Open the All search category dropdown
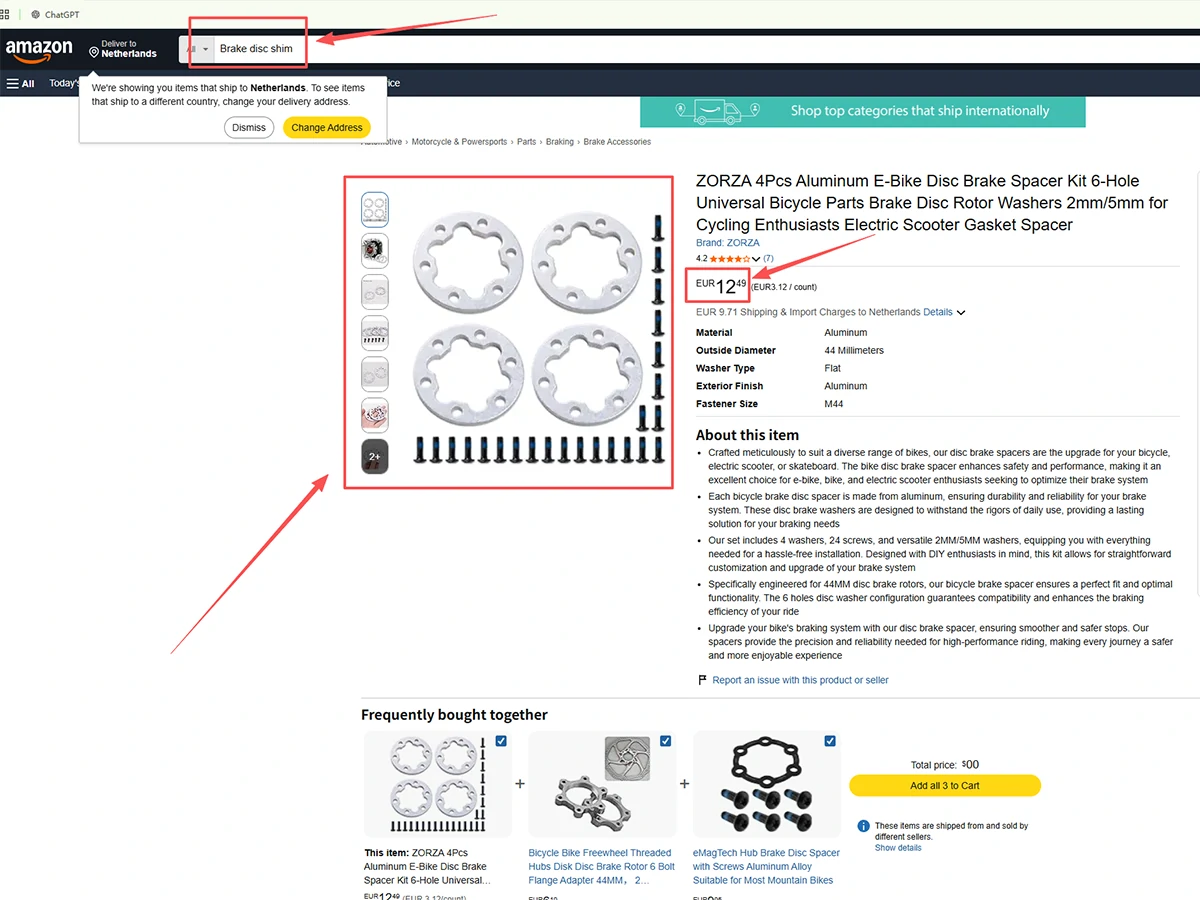 tap(197, 49)
